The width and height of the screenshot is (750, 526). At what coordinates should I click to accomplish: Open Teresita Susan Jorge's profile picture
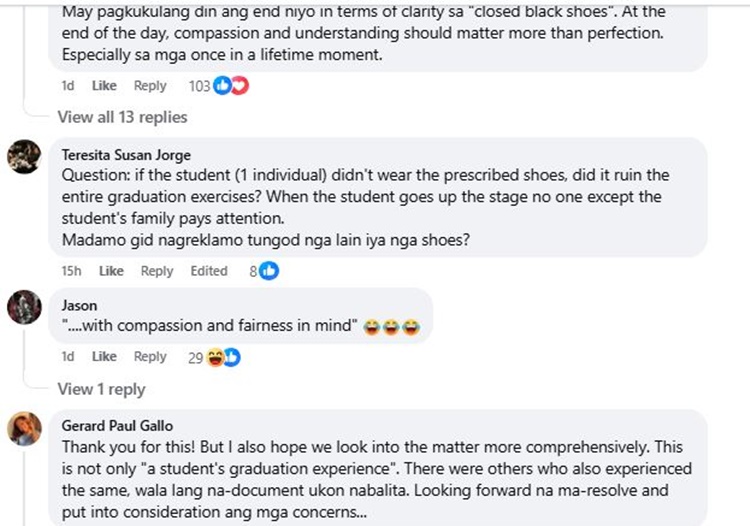[x=24, y=157]
